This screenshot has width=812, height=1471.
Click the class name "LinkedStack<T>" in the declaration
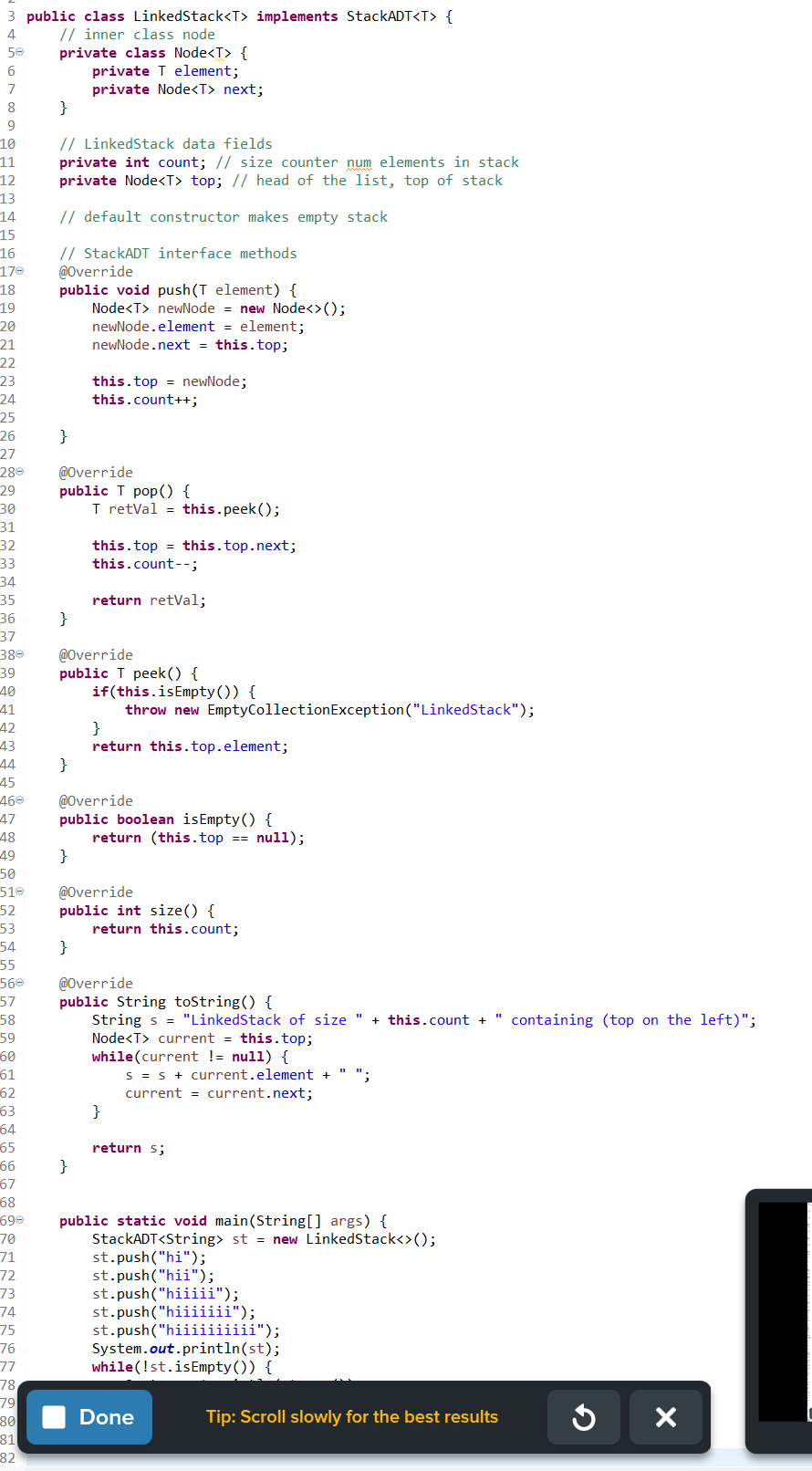pyautogui.click(x=191, y=16)
